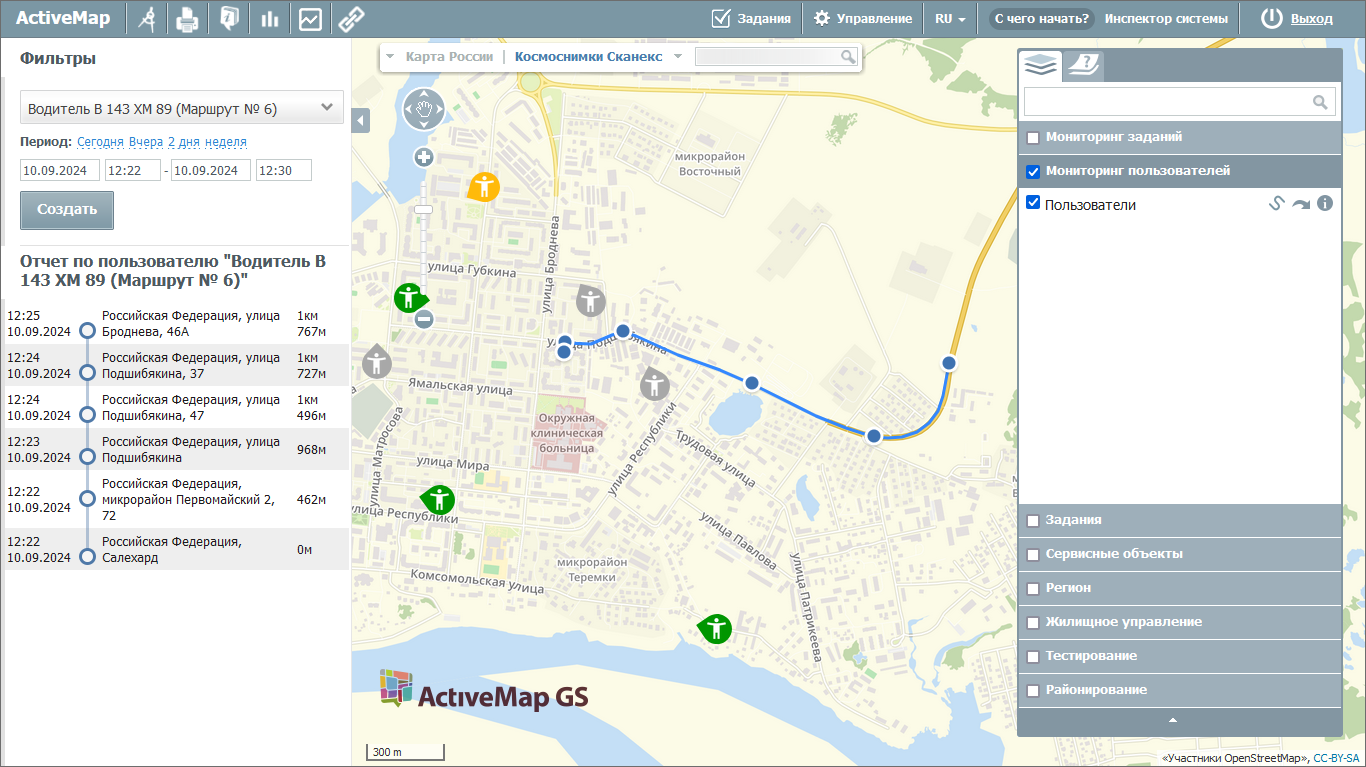Click the map zoom in plus button
Viewport: 1366px width, 767px height.
(x=424, y=157)
